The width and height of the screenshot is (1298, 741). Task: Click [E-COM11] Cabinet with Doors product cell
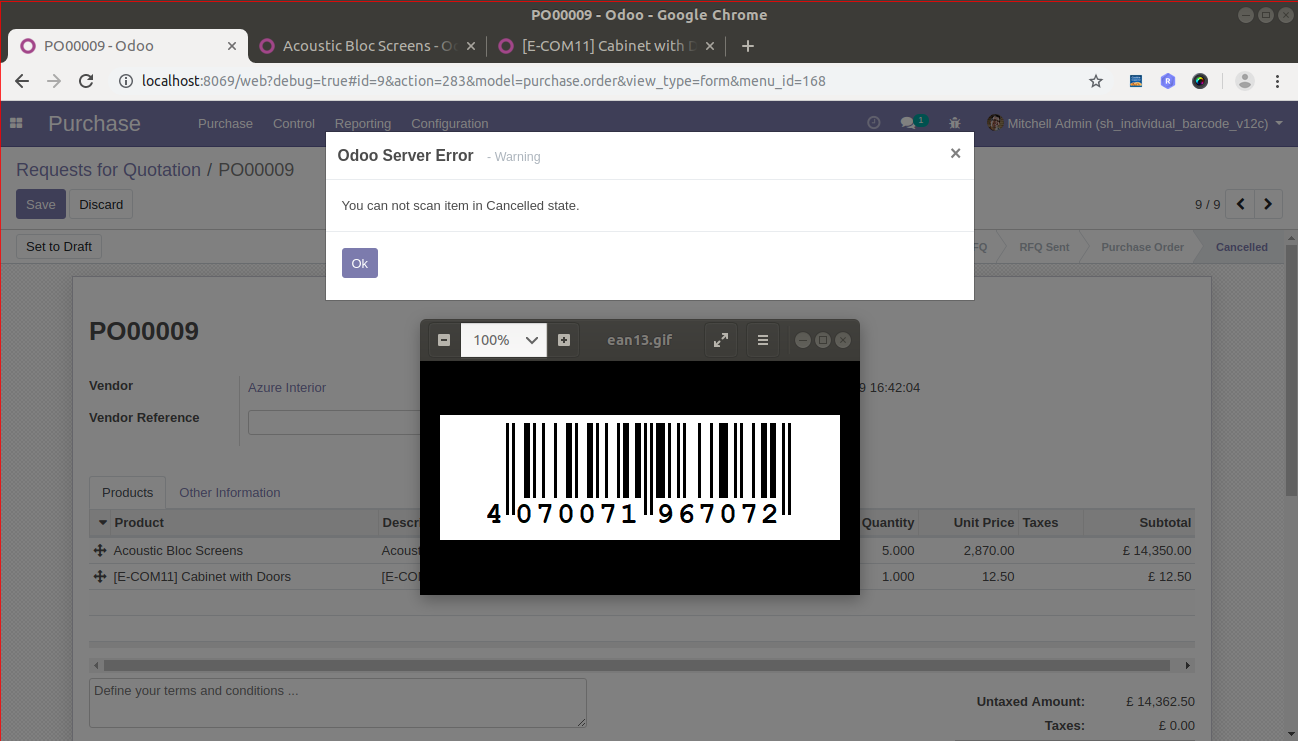tap(202, 576)
